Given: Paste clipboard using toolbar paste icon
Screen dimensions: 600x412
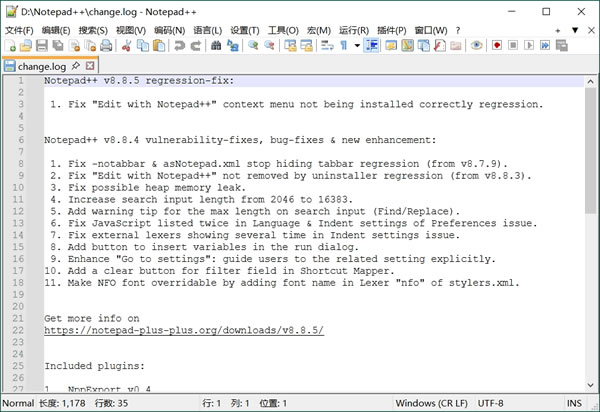Looking at the screenshot, I should click(159, 46).
